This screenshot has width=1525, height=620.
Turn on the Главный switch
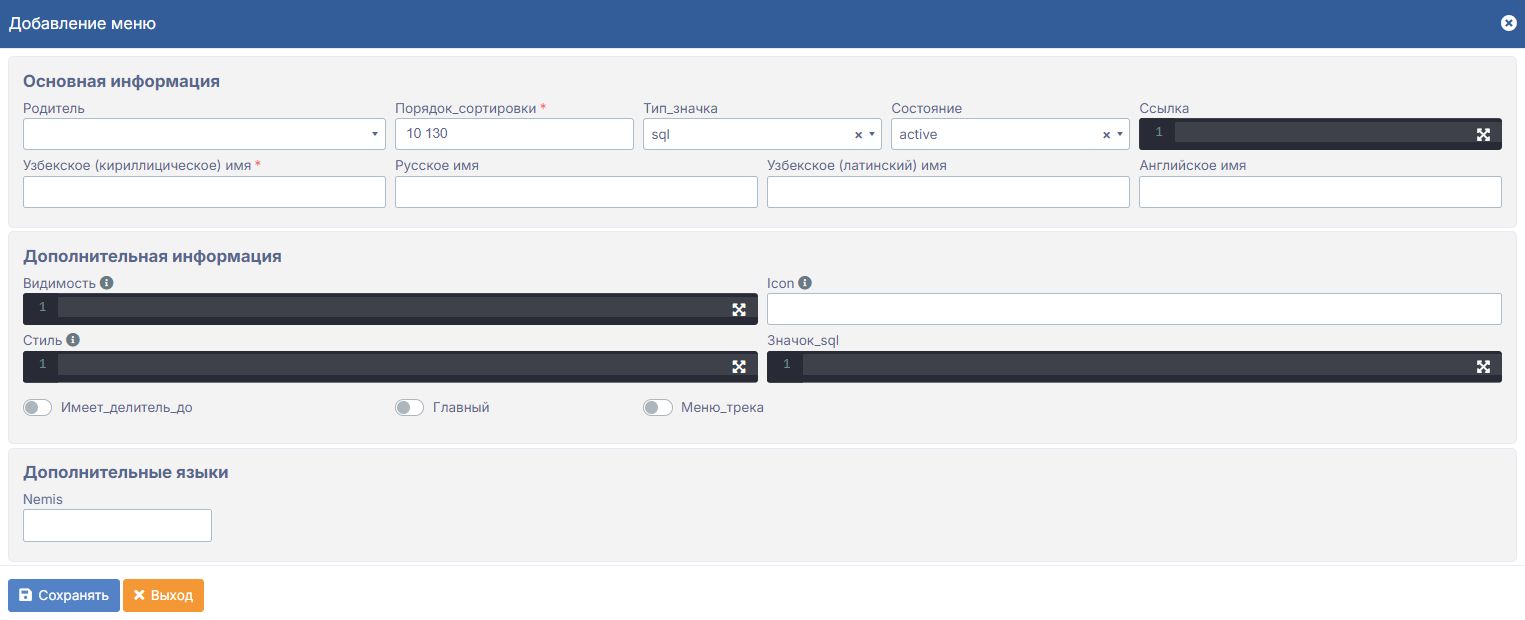410,408
